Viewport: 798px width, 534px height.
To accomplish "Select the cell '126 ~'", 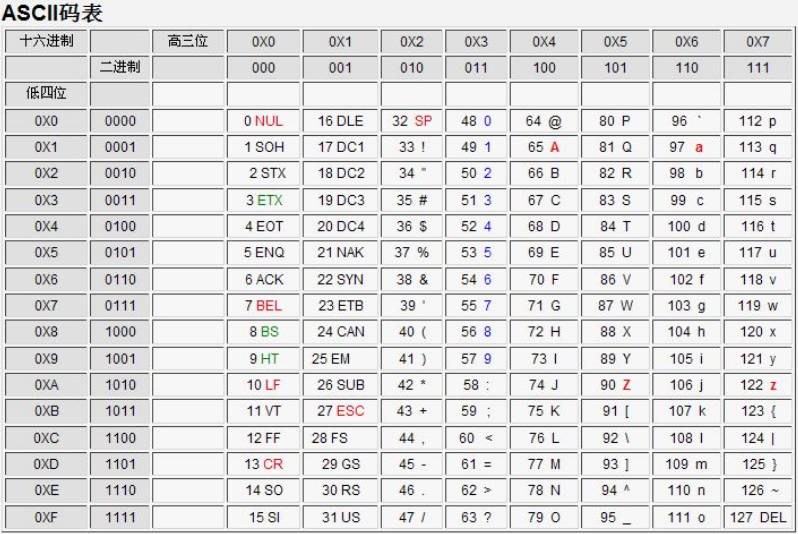I will 758,490.
